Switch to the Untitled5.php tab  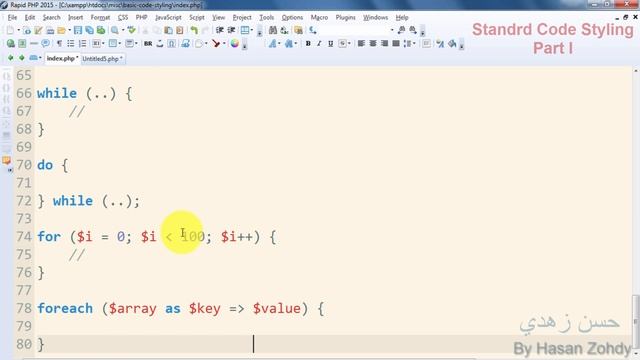(102, 59)
